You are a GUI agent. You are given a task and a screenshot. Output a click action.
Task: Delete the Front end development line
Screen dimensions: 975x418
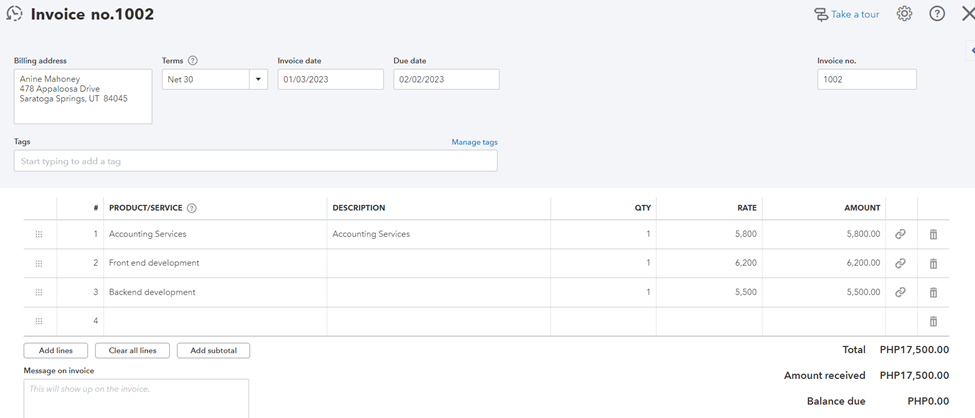(x=933, y=264)
